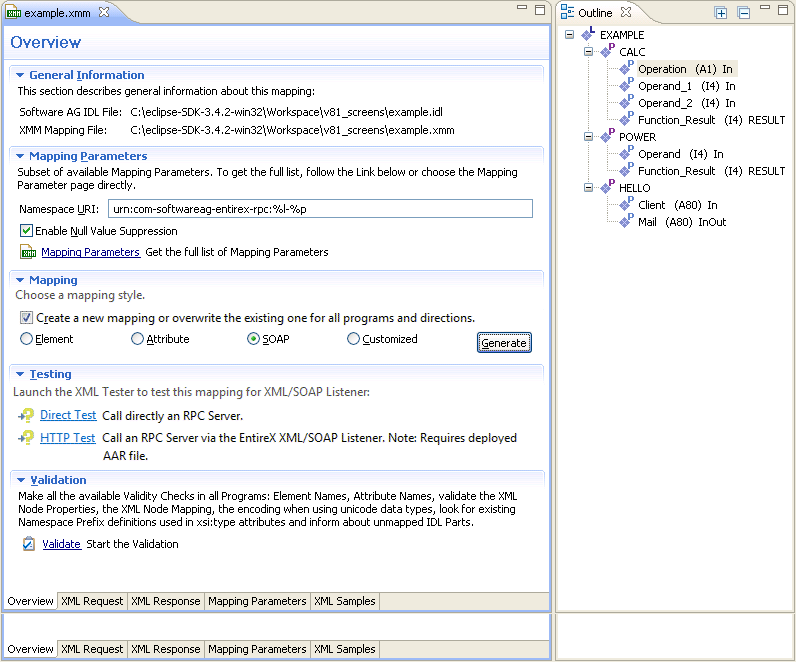The image size is (796, 662).
Task: Click the Collapse All icon in Outline toolbar
Action: click(x=744, y=13)
